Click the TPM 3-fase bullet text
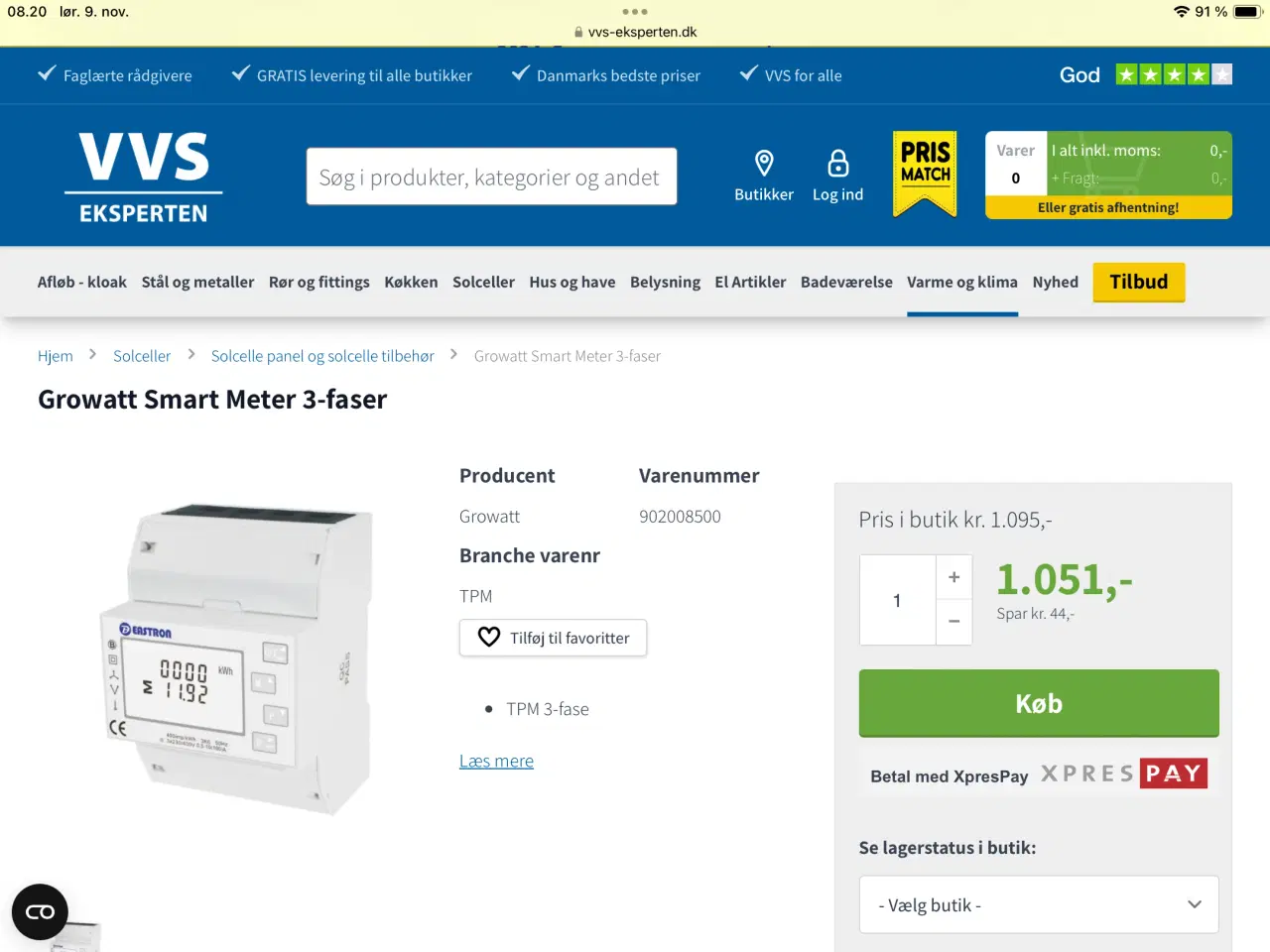Image resolution: width=1270 pixels, height=952 pixels. tap(548, 709)
